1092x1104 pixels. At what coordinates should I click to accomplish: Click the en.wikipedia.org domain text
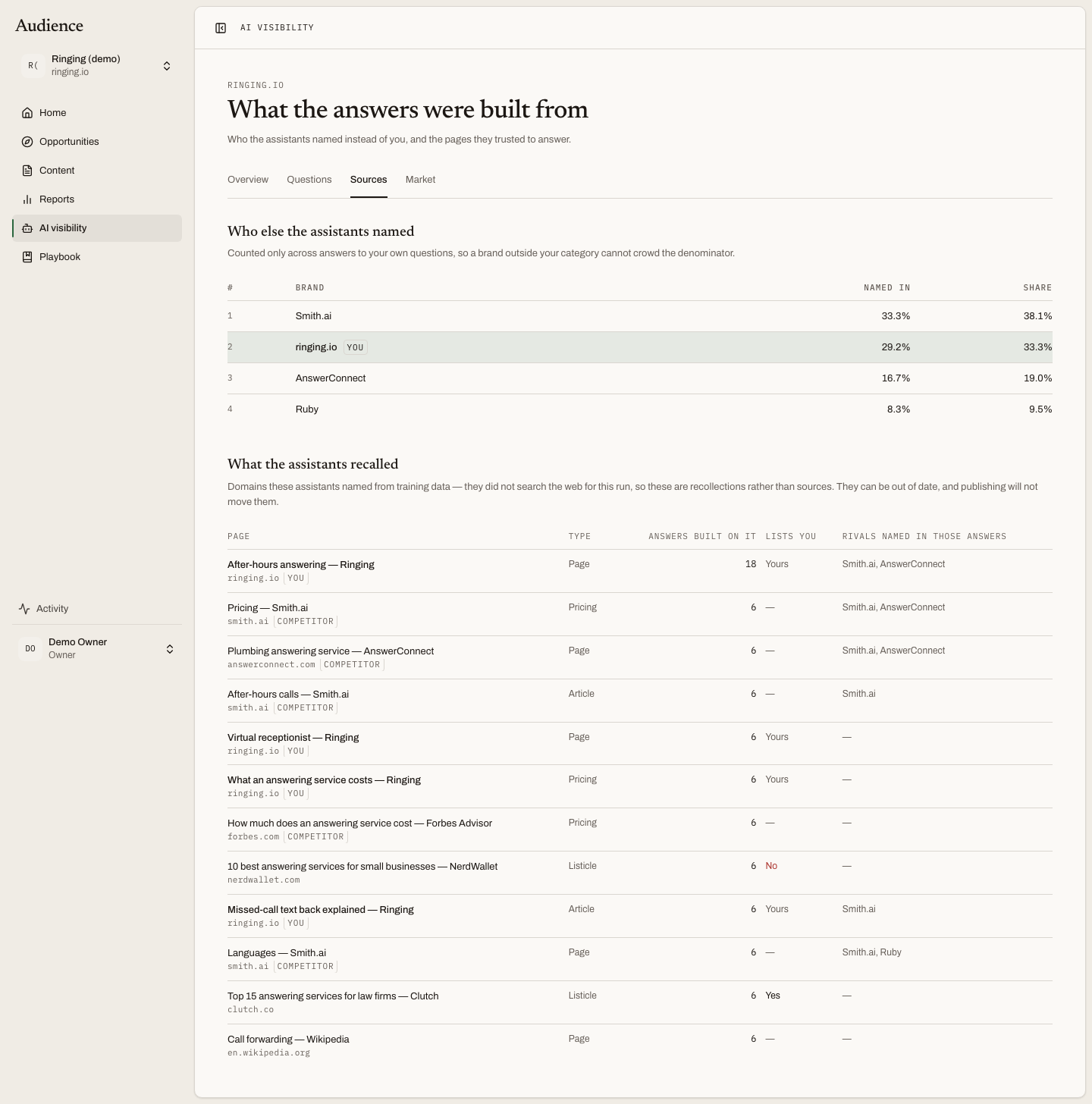coord(268,1053)
